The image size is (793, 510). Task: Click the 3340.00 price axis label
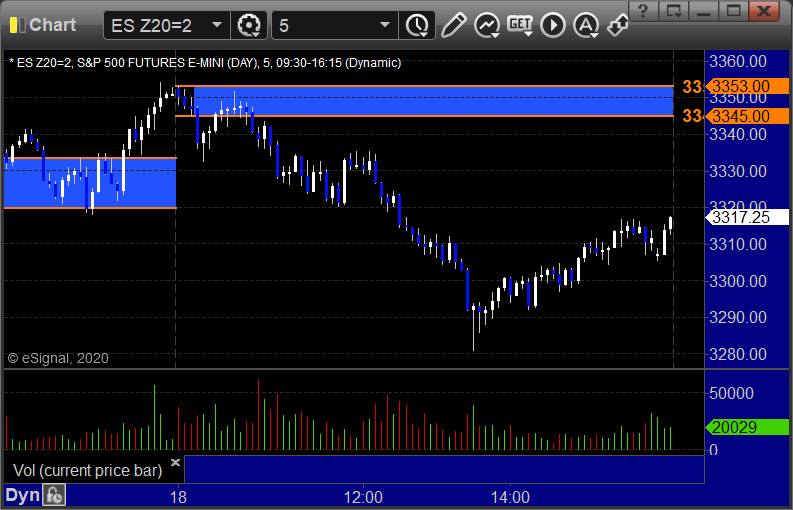pyautogui.click(x=738, y=135)
